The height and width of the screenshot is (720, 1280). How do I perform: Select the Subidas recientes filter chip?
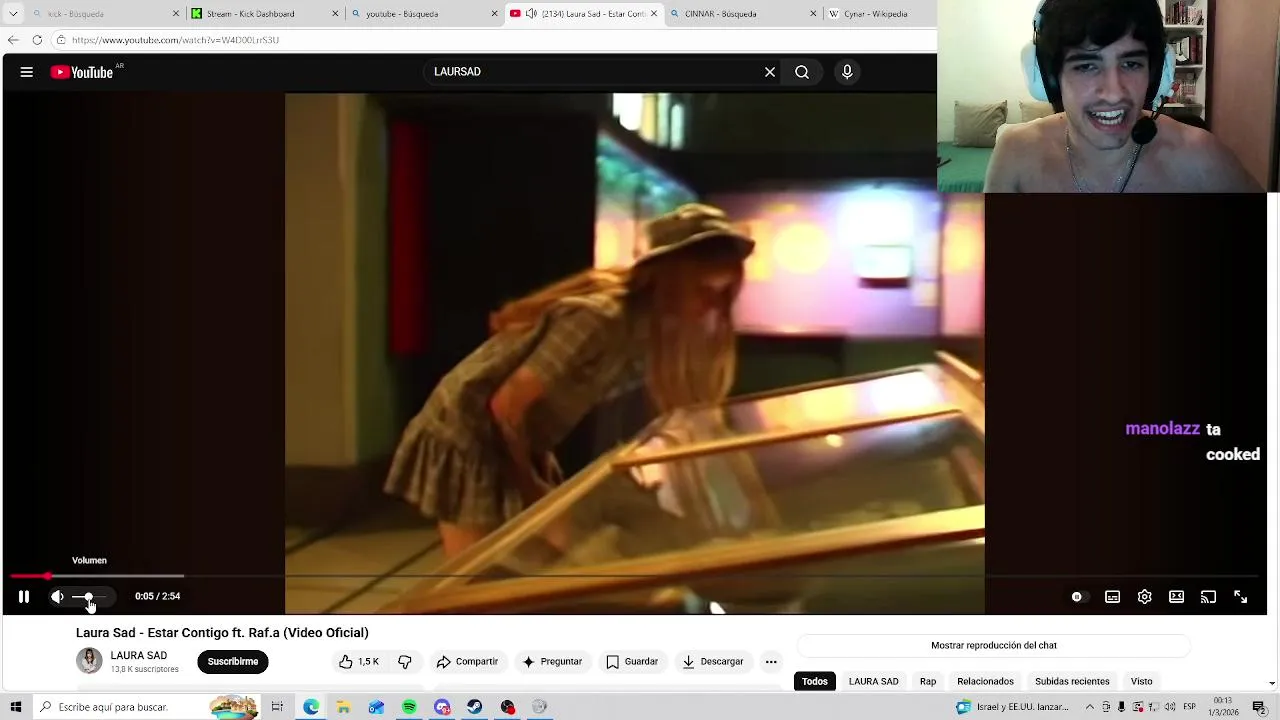point(1072,681)
